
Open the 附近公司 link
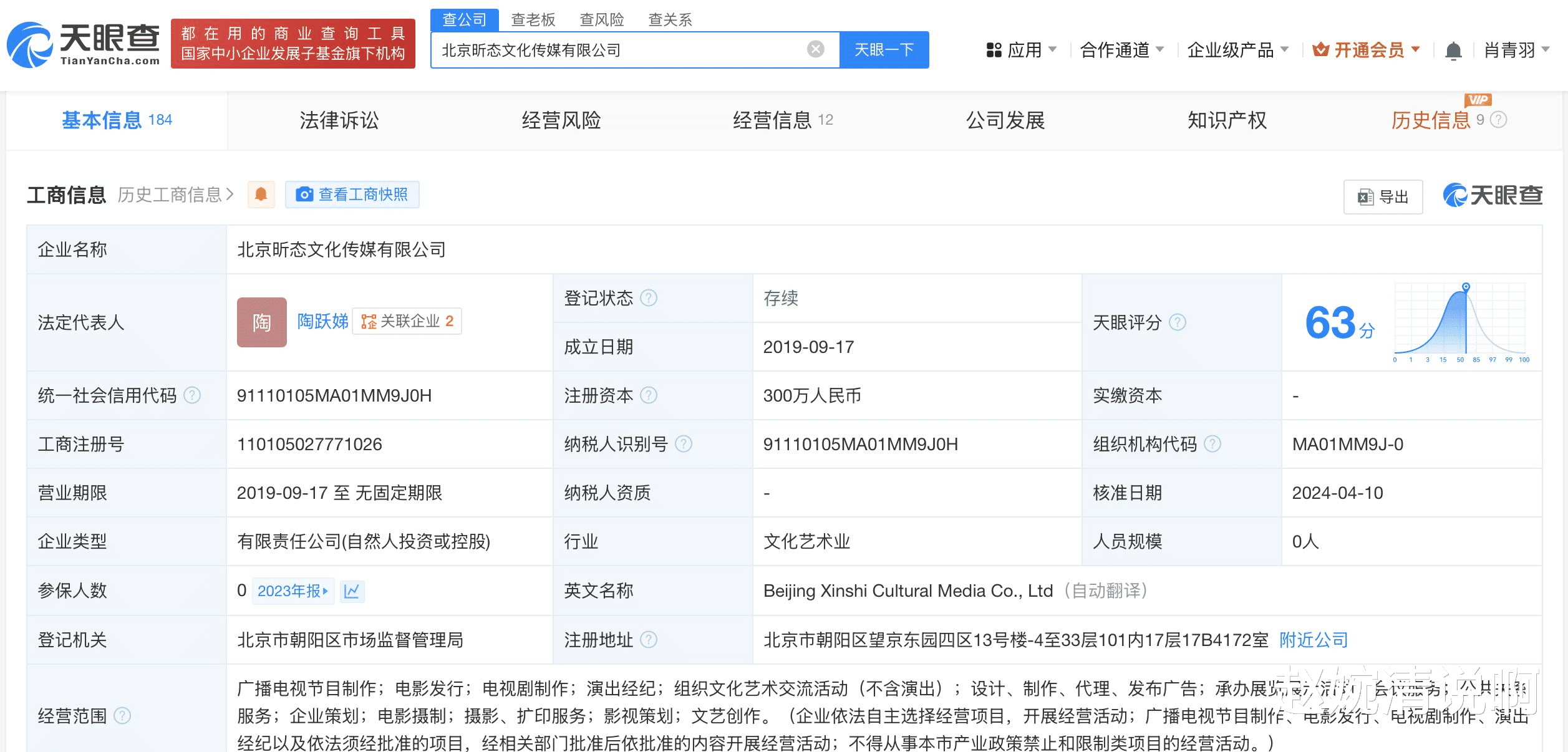[1313, 640]
